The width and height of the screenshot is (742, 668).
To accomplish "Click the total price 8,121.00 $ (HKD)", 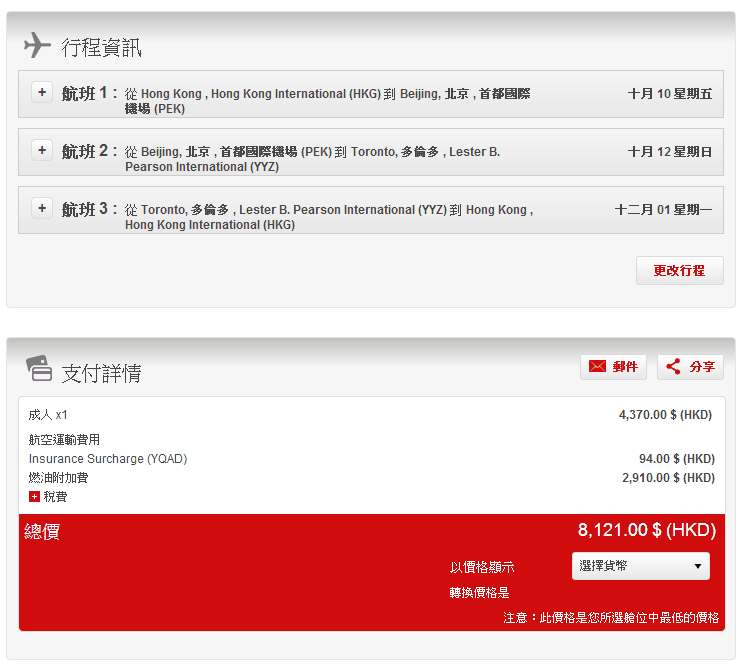I will click(645, 530).
